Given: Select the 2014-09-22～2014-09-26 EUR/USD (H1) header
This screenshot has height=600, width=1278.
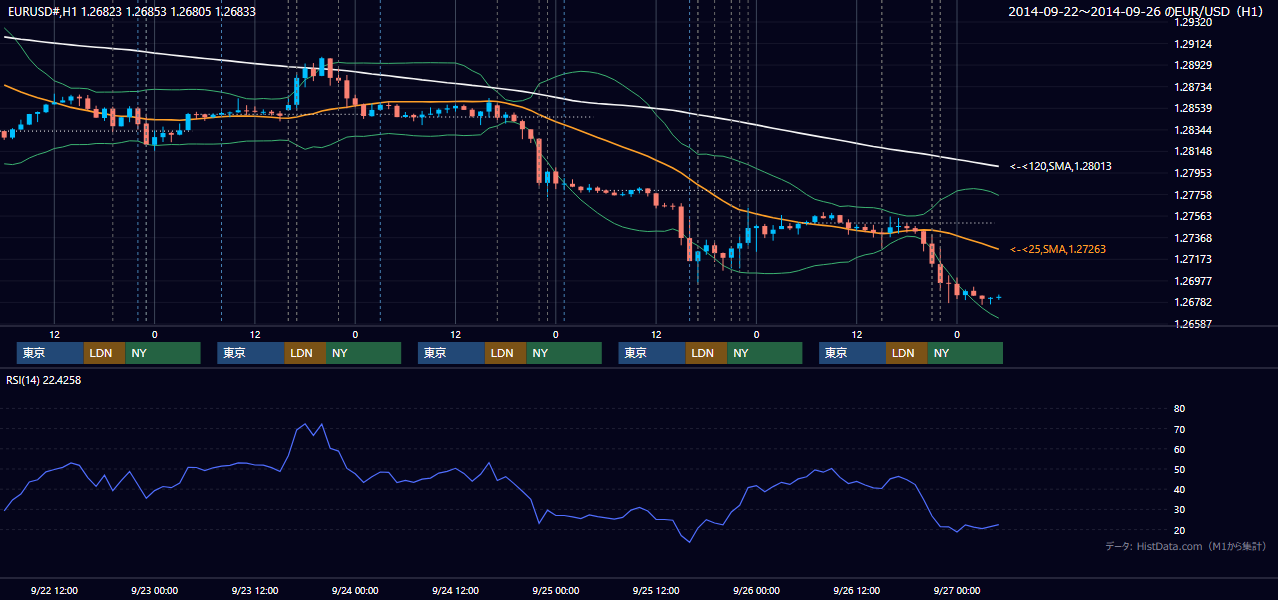Looking at the screenshot, I should pos(1137,12).
